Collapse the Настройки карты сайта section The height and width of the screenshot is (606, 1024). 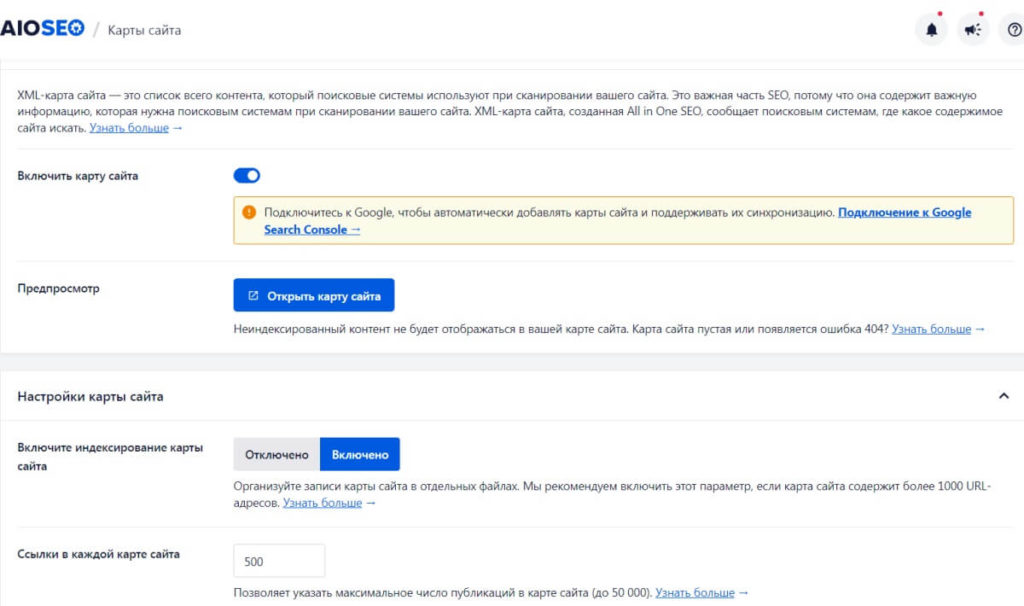tap(1004, 396)
